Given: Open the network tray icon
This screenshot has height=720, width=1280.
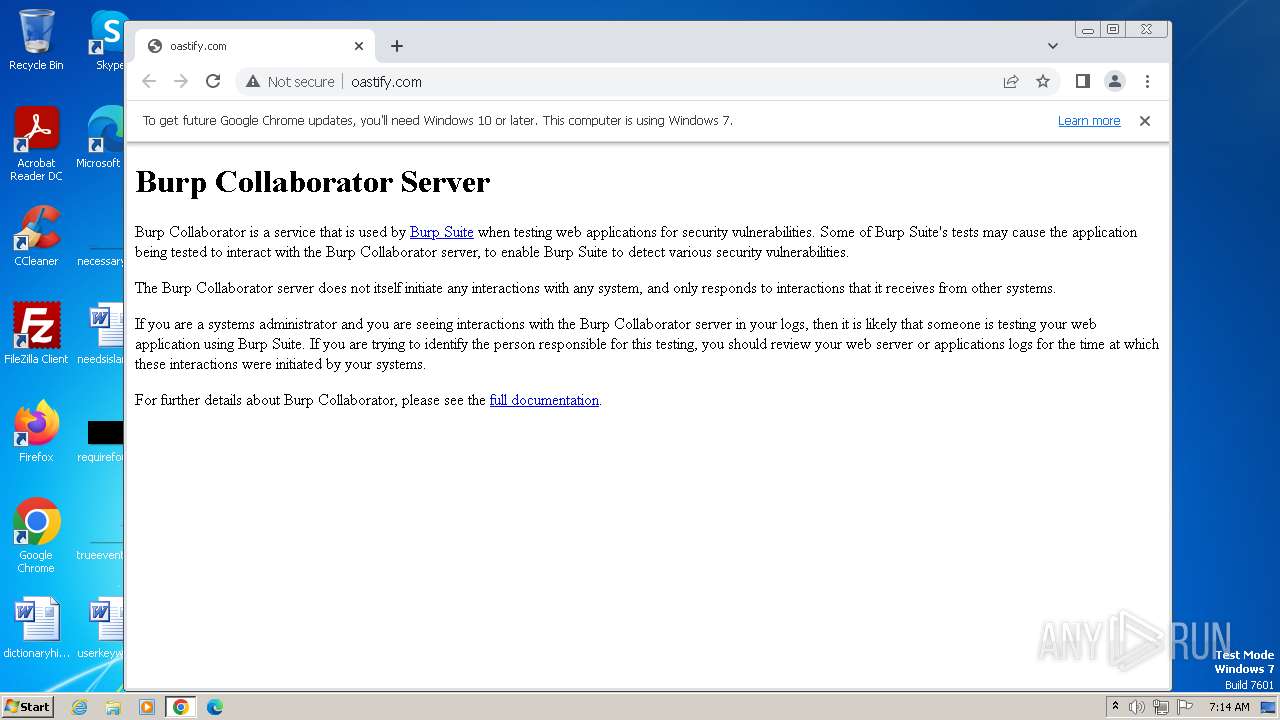Looking at the screenshot, I should click(x=1161, y=707).
